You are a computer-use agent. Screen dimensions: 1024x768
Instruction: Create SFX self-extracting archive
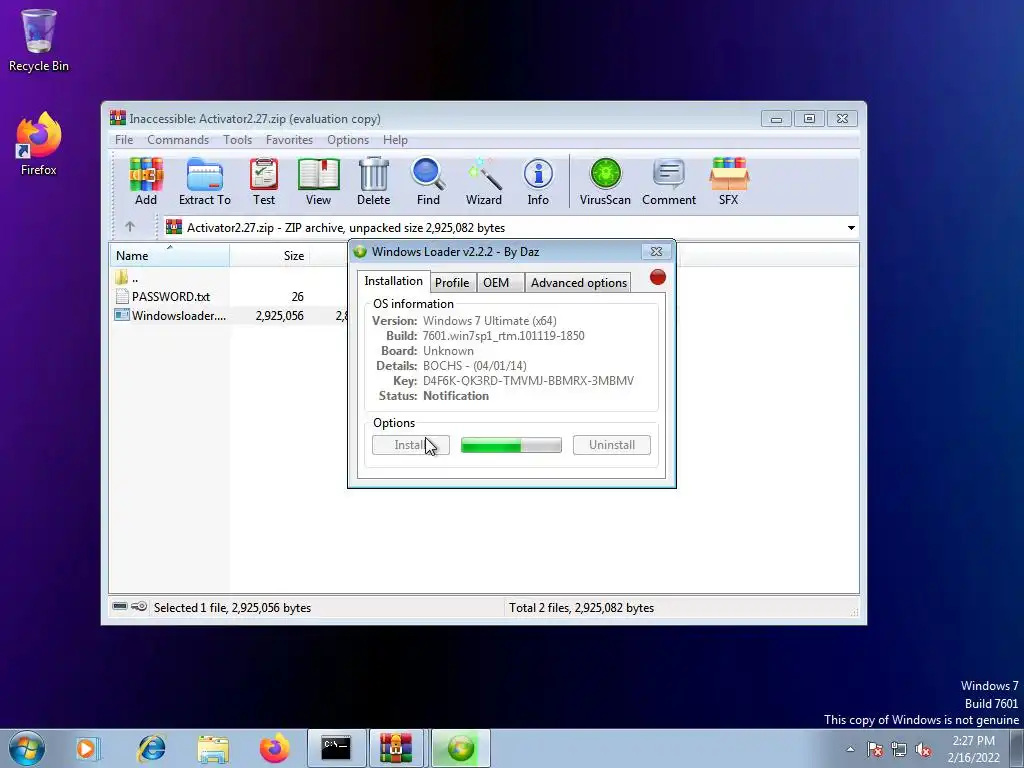click(729, 182)
